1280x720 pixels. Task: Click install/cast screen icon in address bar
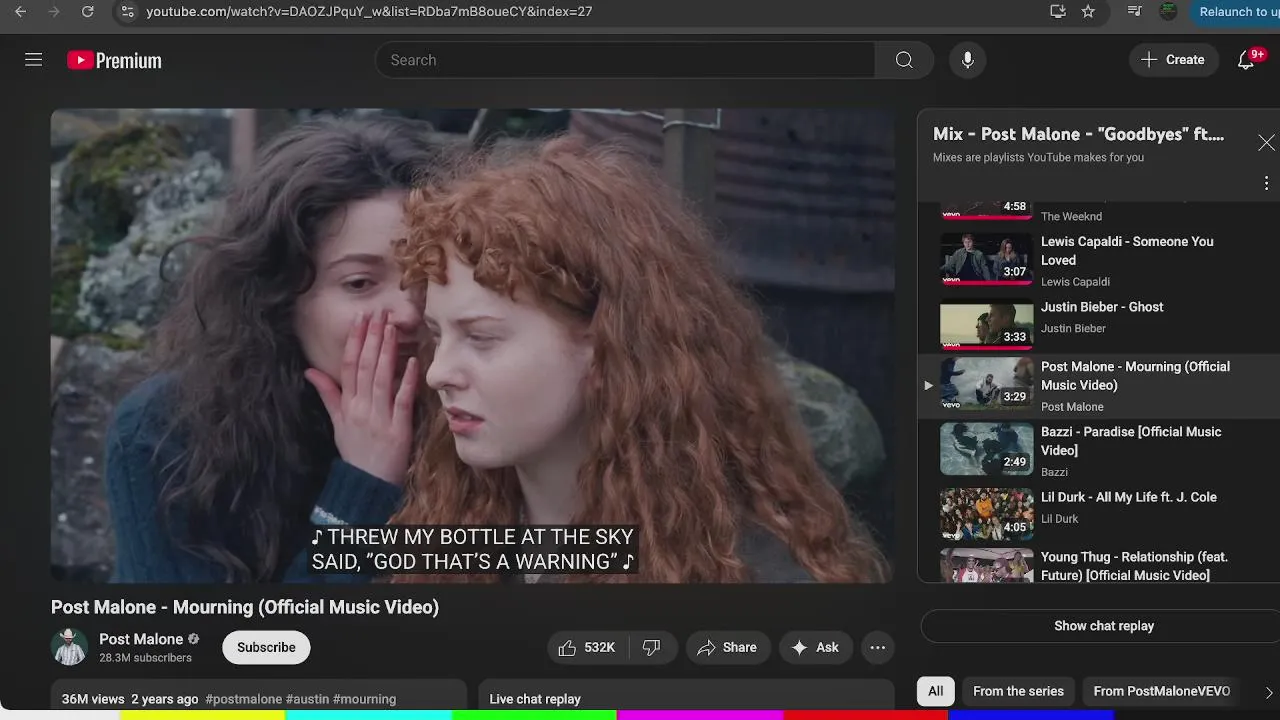(1057, 12)
